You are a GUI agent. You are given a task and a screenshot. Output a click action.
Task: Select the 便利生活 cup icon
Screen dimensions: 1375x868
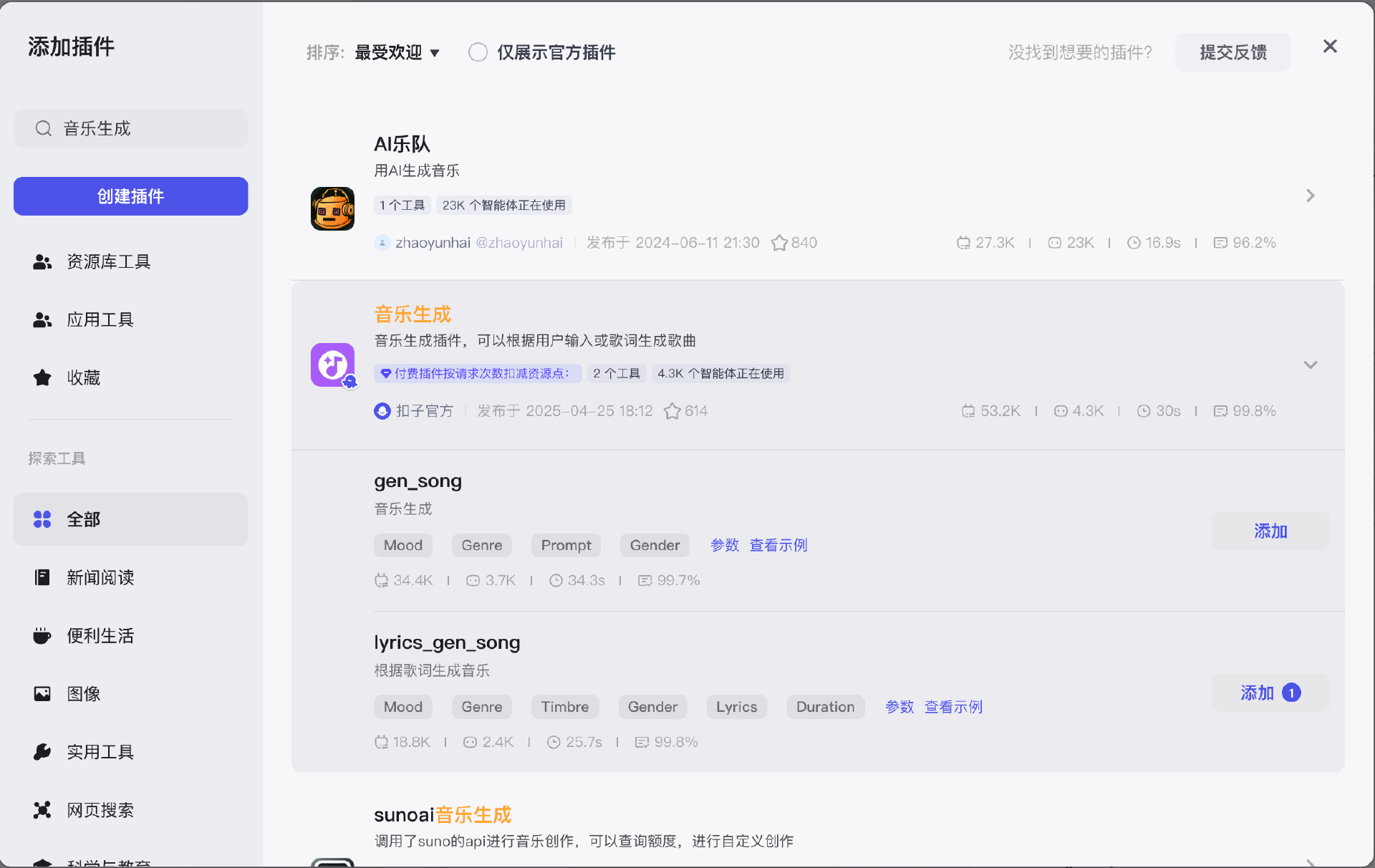click(x=42, y=636)
